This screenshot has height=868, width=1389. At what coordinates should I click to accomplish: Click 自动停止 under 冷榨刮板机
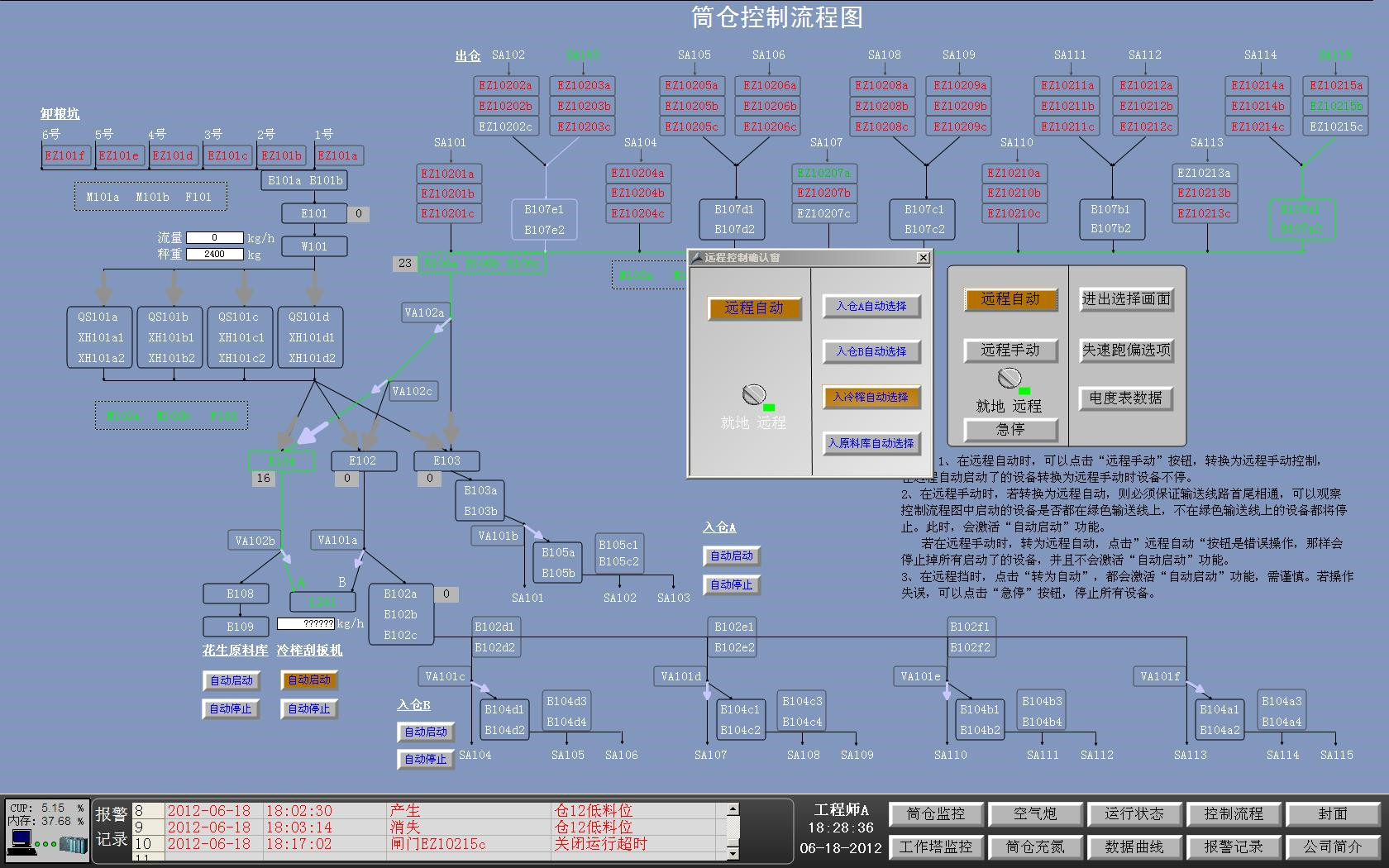coord(309,709)
